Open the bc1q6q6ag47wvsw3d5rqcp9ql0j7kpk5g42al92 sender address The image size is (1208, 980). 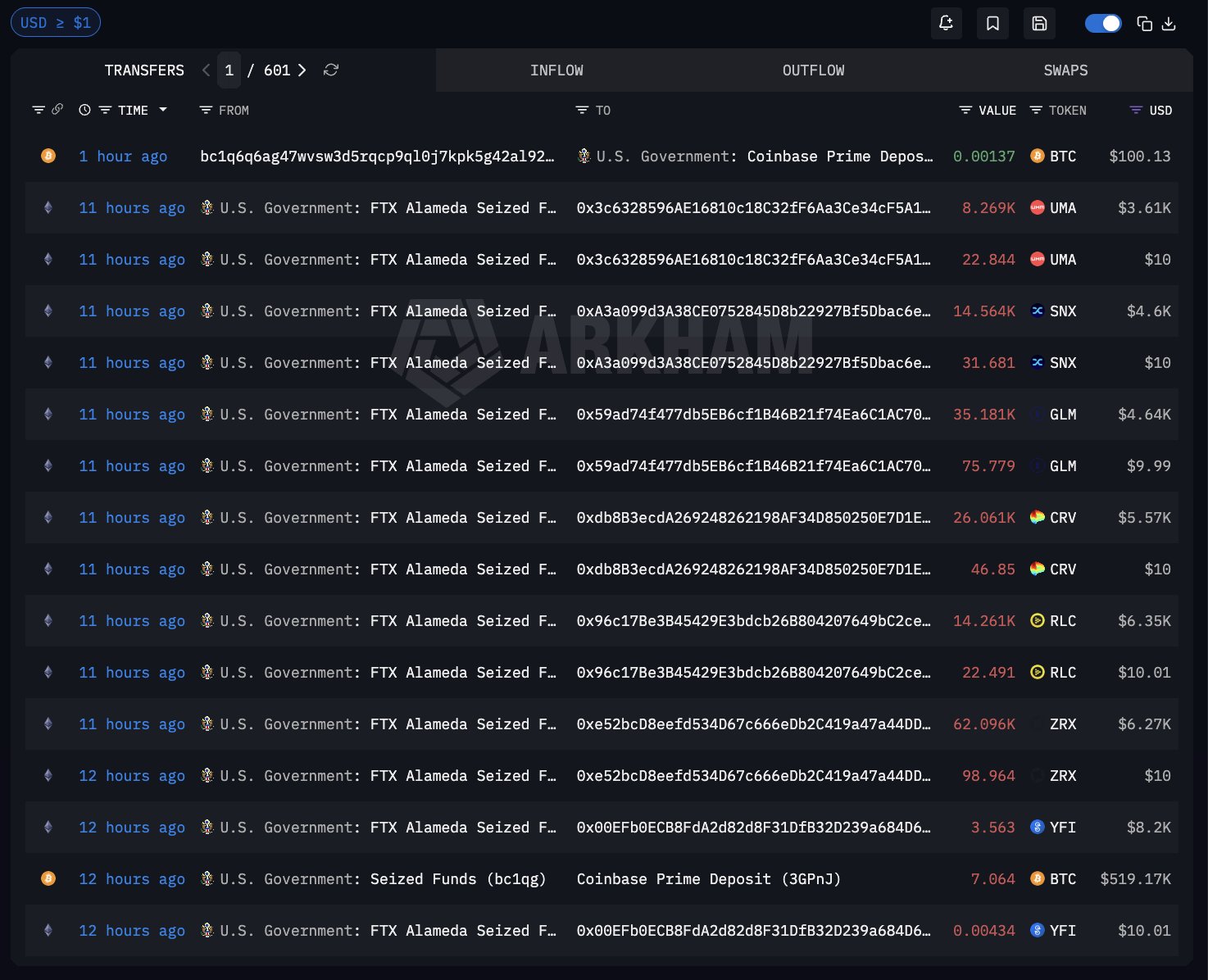[377, 157]
